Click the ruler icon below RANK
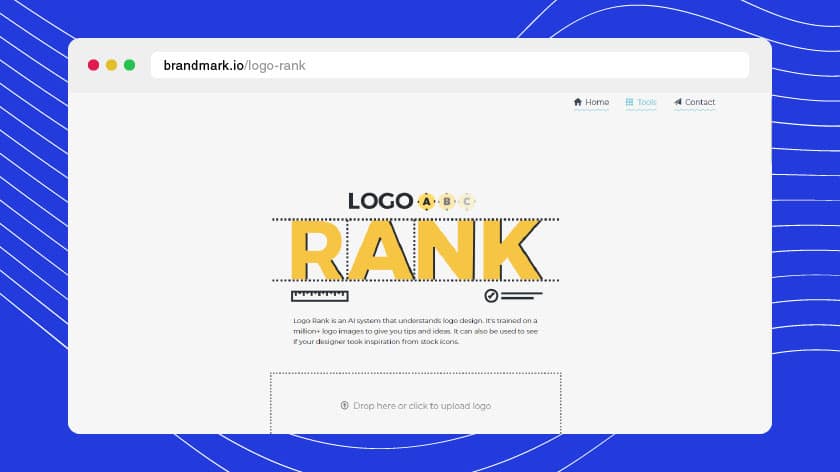 [320, 296]
